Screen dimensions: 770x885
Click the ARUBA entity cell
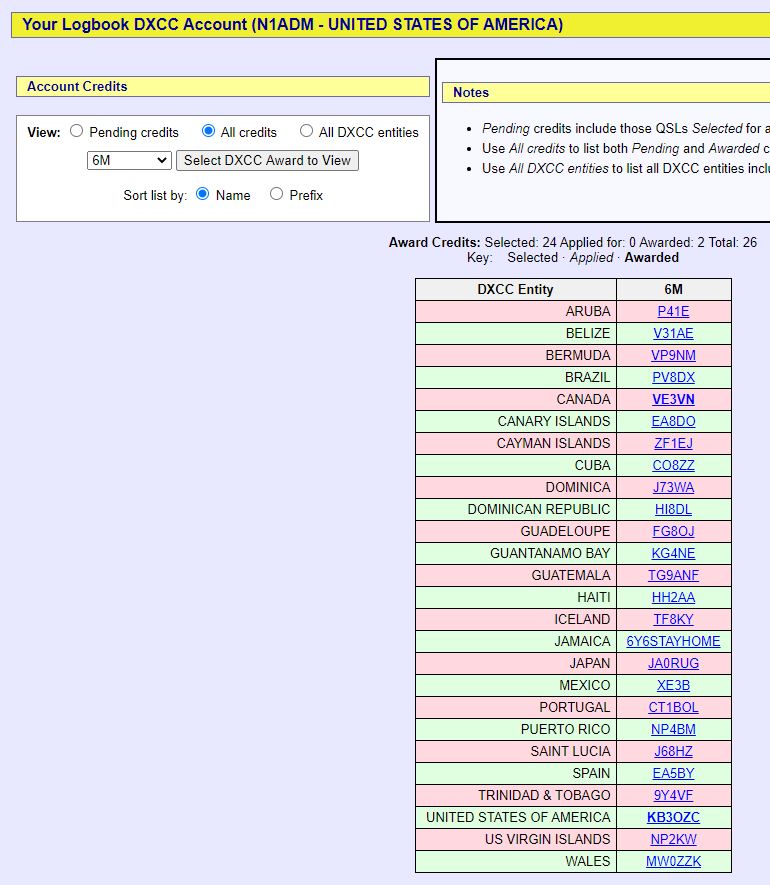[515, 312]
